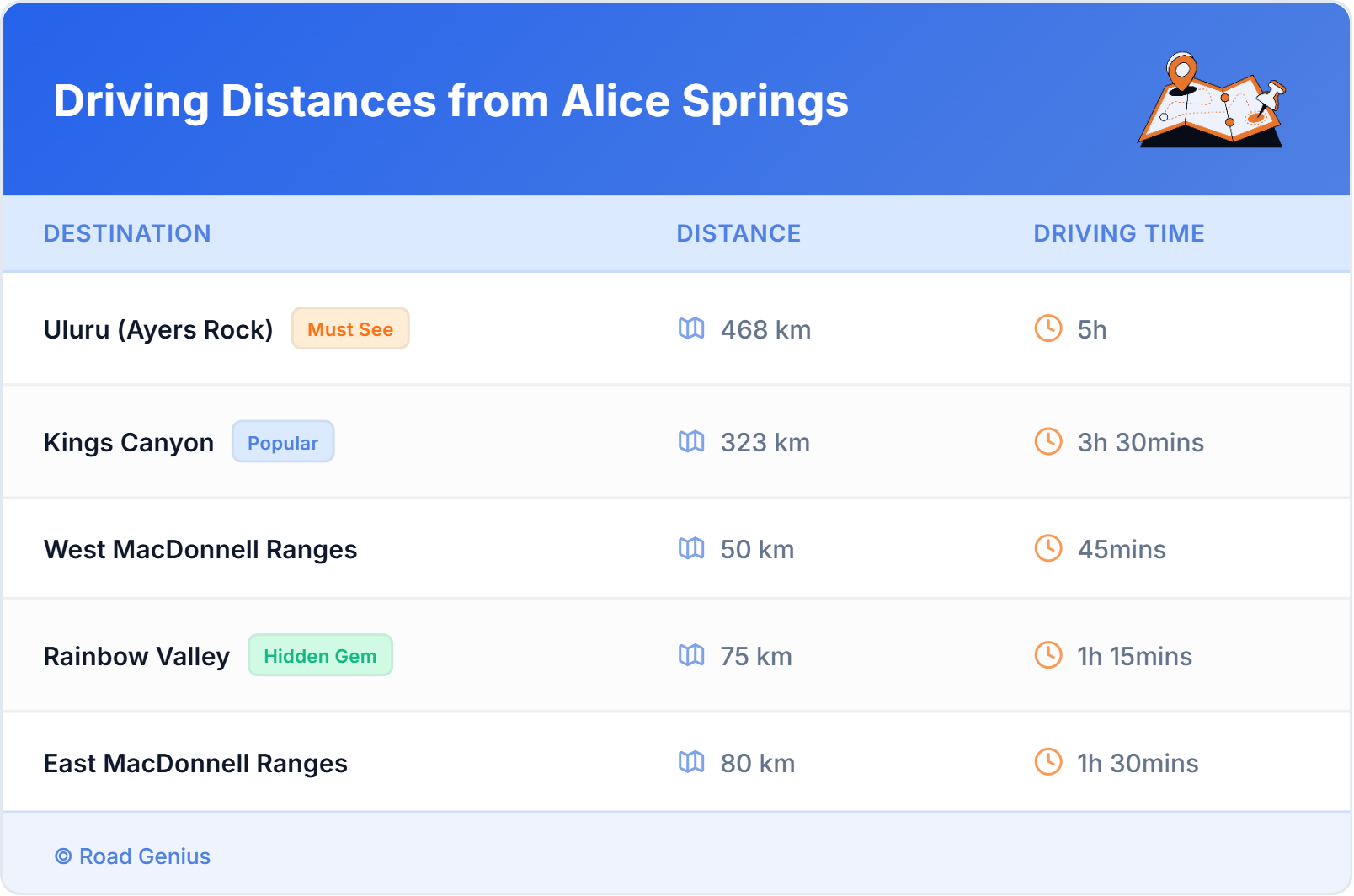
Task: Click the Destination column header
Action: point(127,233)
